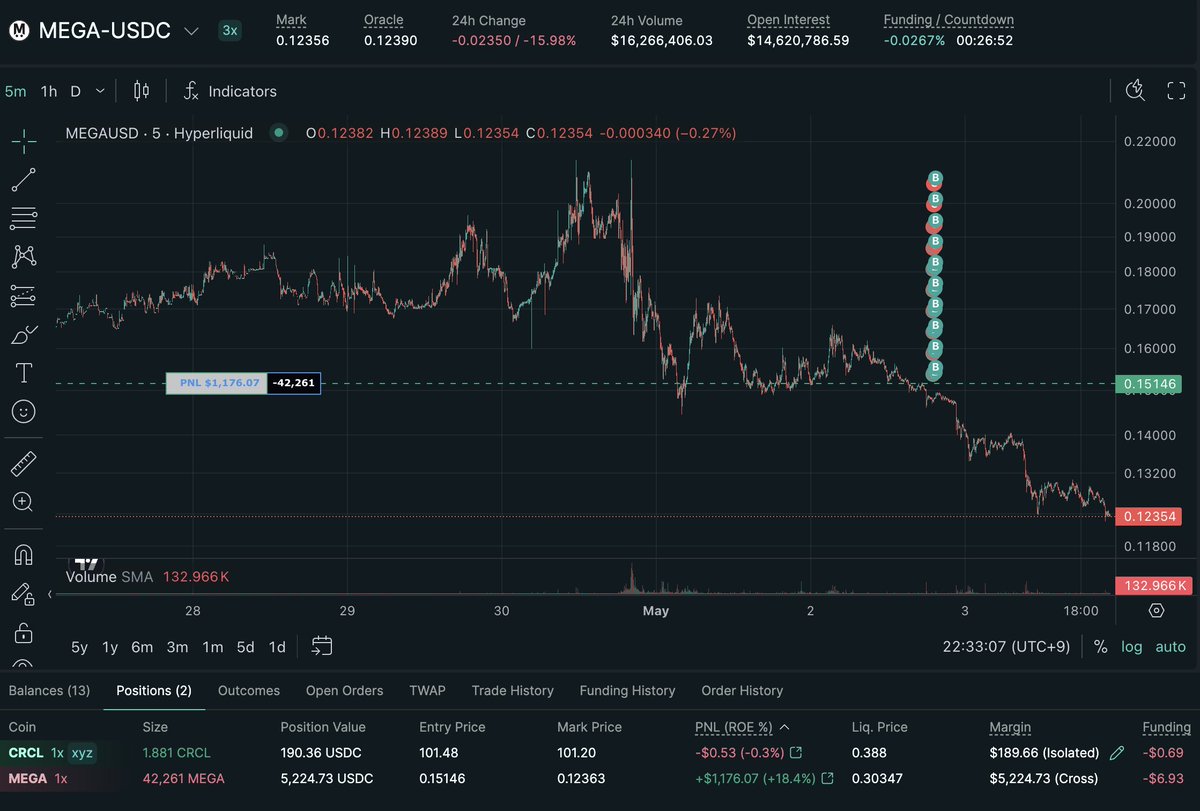Open the Funding History tab

(628, 690)
